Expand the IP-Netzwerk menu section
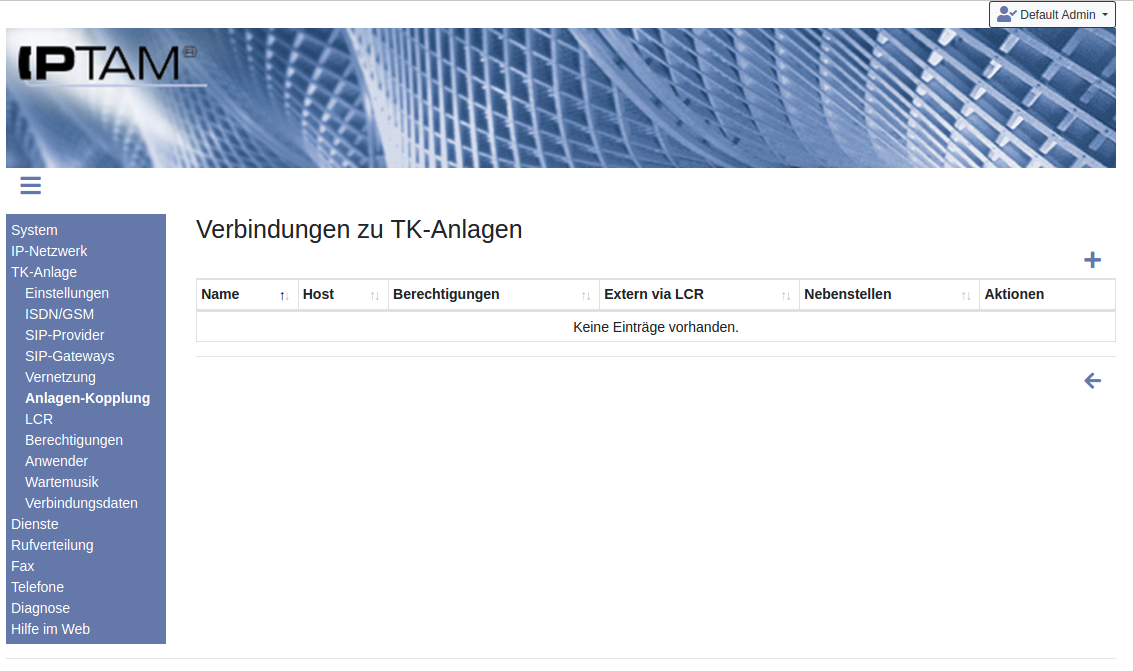Image resolution: width=1133 pixels, height=671 pixels. coord(49,251)
